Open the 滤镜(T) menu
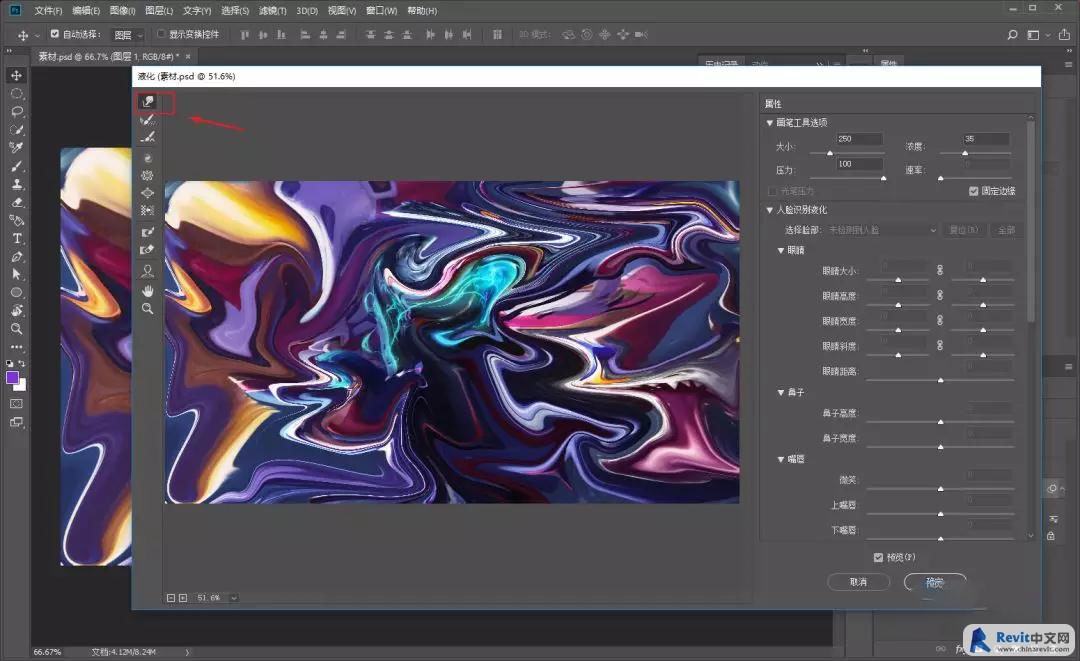1080x661 pixels. pyautogui.click(x=273, y=10)
